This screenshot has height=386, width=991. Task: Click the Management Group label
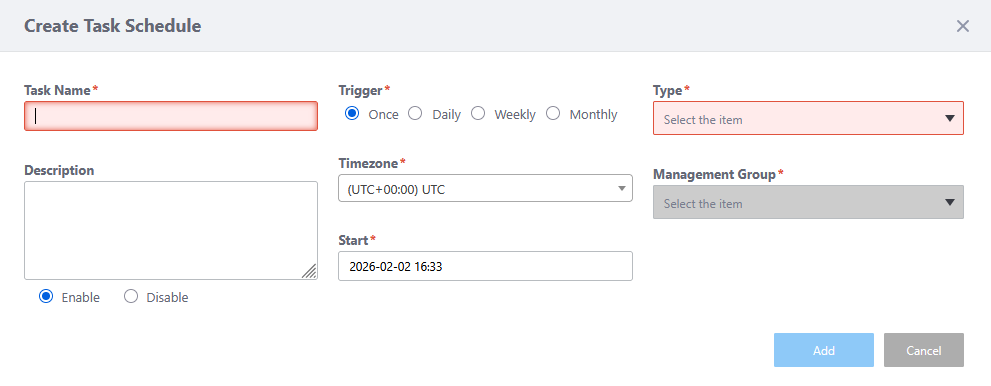[714, 174]
